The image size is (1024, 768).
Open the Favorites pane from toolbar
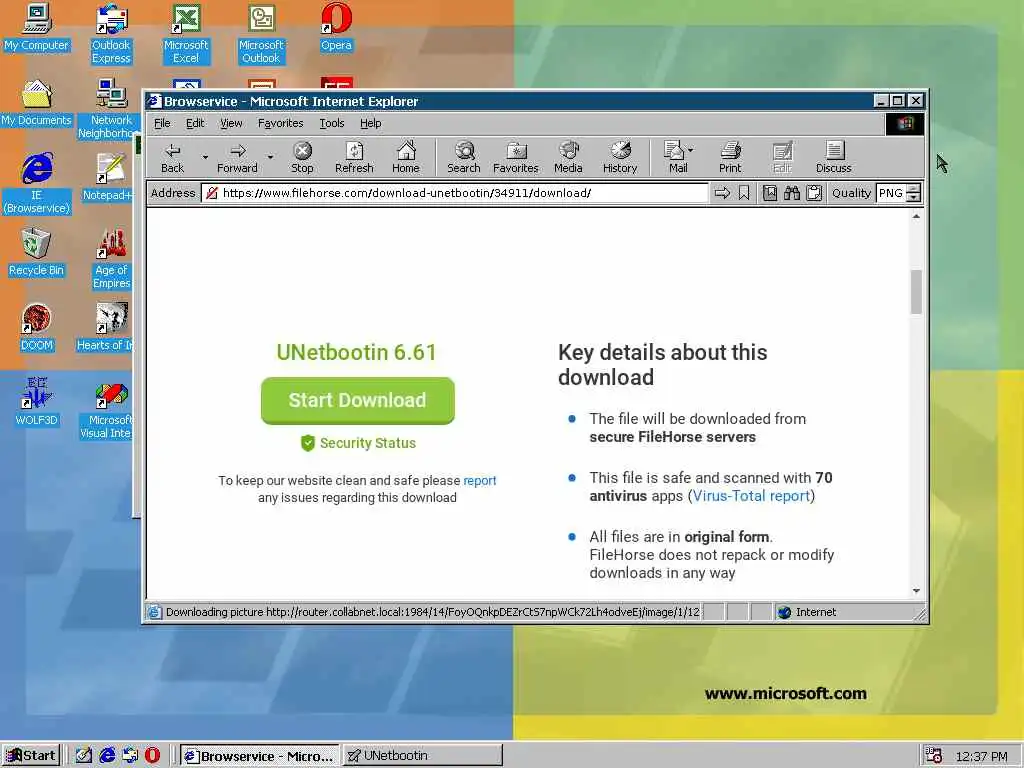[x=516, y=158]
